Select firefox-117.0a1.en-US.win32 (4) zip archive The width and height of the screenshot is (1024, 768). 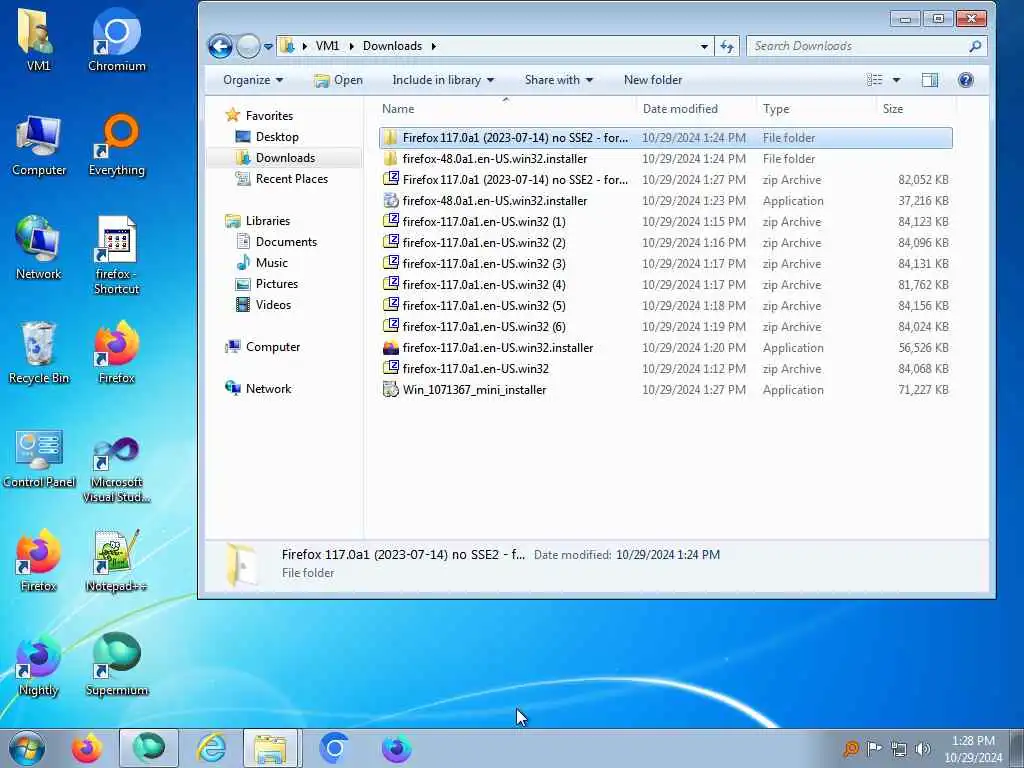click(665, 285)
